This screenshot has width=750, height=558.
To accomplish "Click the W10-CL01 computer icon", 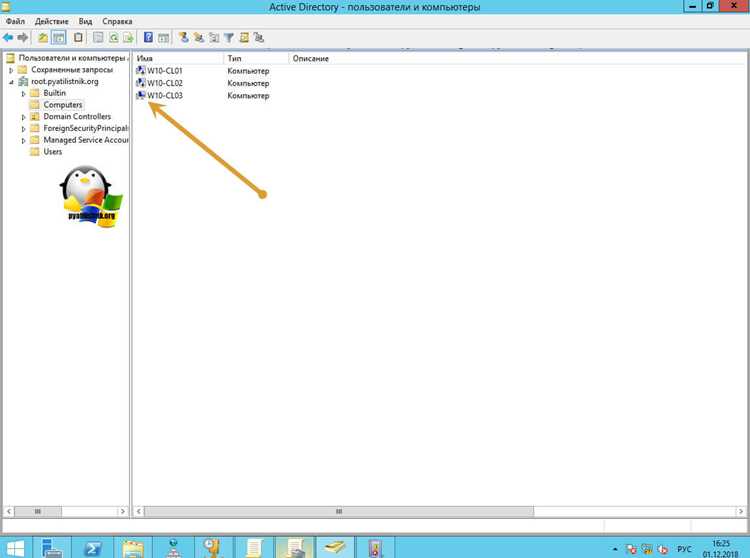I will [x=141, y=70].
